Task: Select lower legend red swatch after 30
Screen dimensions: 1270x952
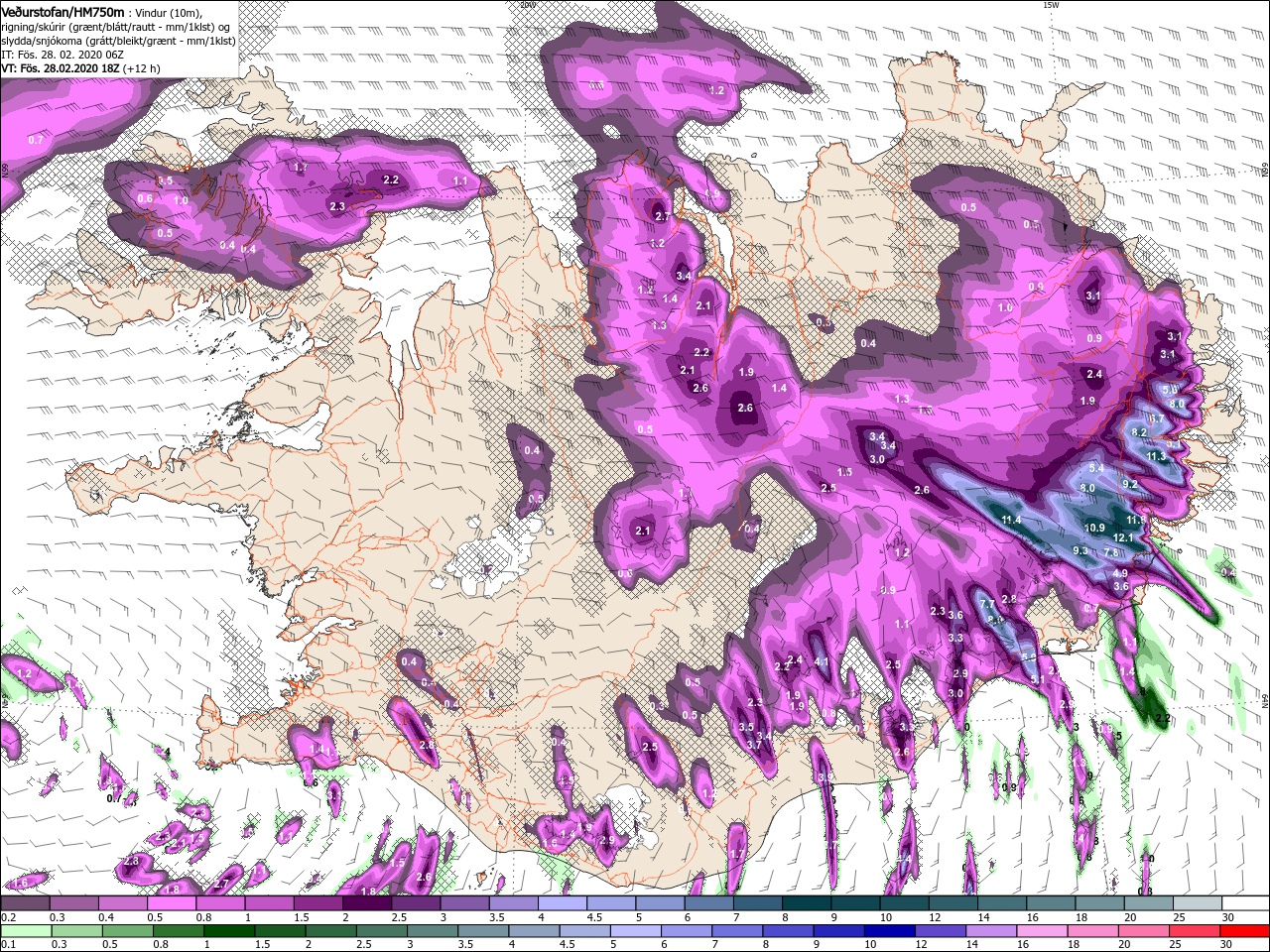Action: click(x=1244, y=931)
